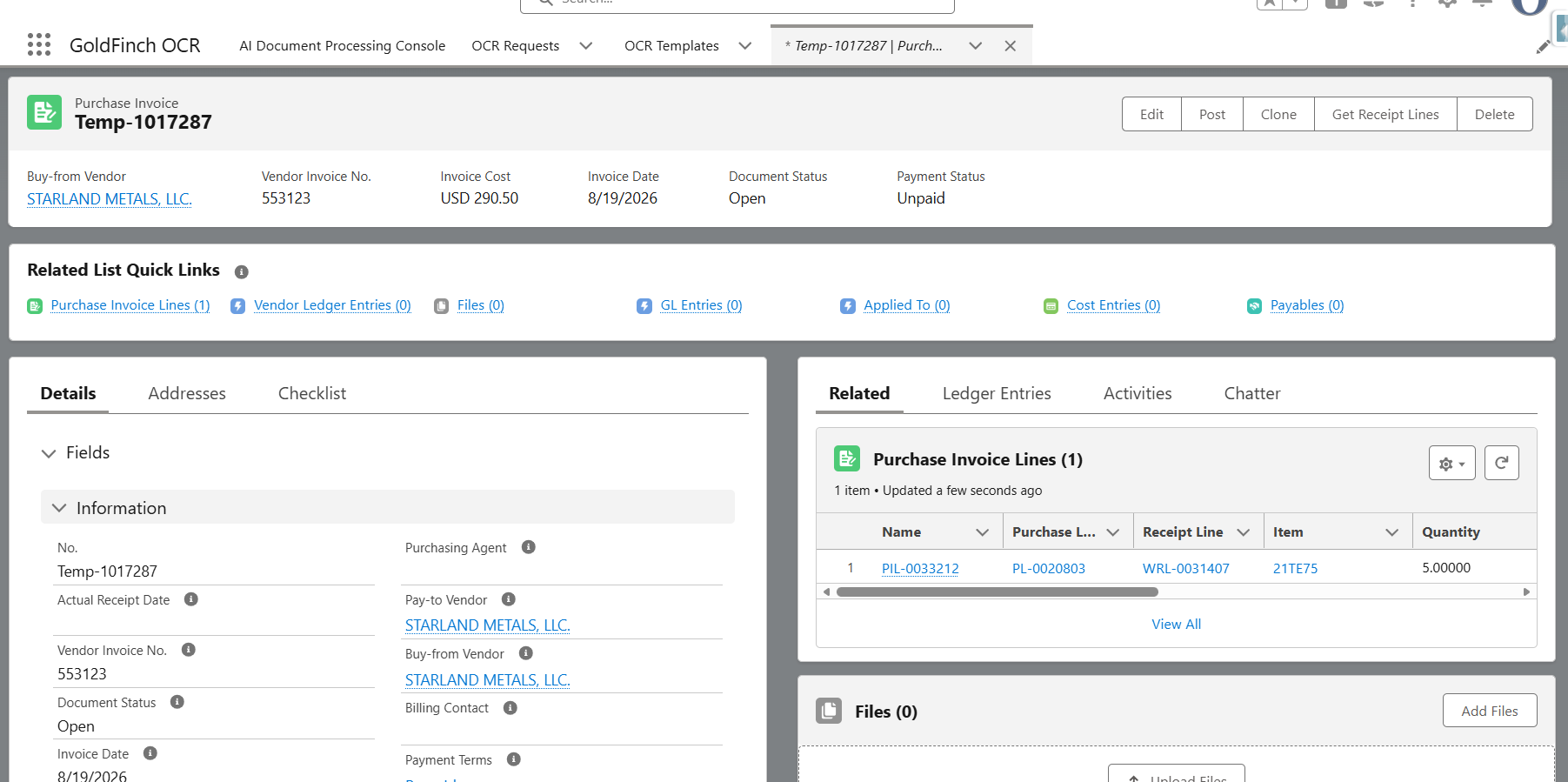Image resolution: width=1568 pixels, height=782 pixels.
Task: Switch to the Chatter tab
Action: pos(1252,393)
